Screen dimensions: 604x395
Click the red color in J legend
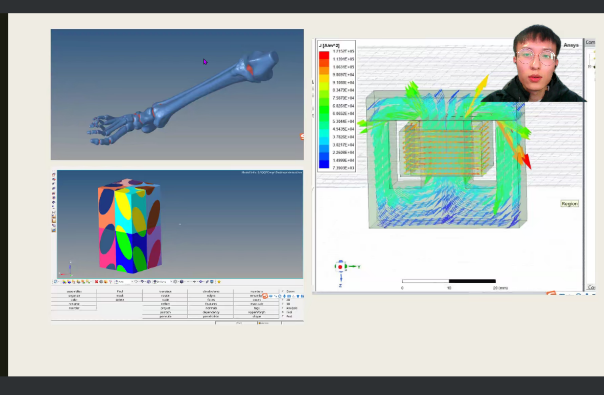(324, 54)
